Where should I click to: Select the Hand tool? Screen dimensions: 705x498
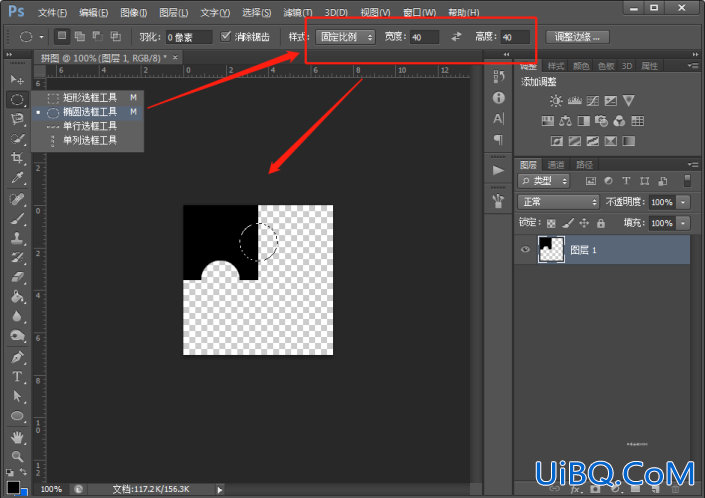pyautogui.click(x=17, y=437)
